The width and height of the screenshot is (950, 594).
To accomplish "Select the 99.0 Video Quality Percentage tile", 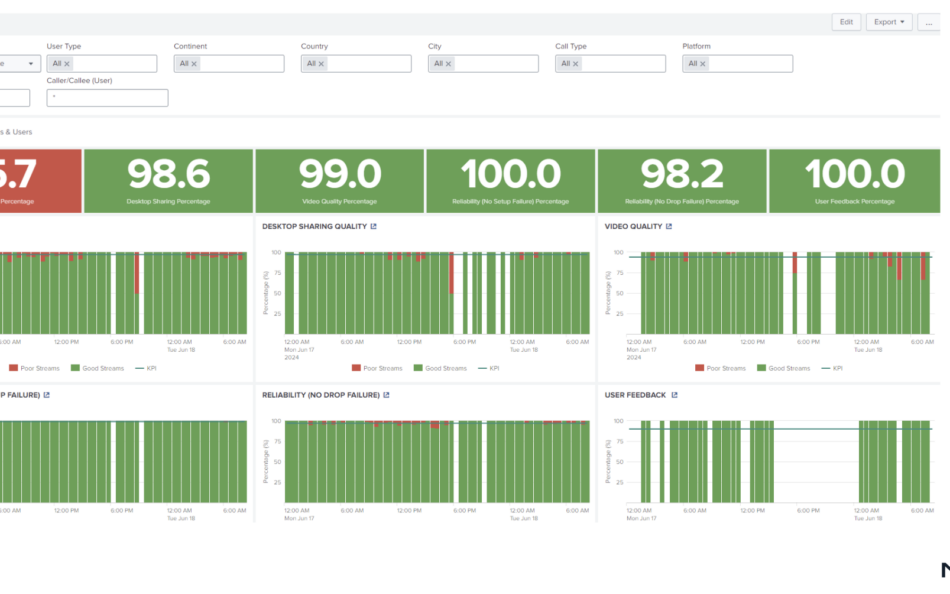I will click(340, 180).
